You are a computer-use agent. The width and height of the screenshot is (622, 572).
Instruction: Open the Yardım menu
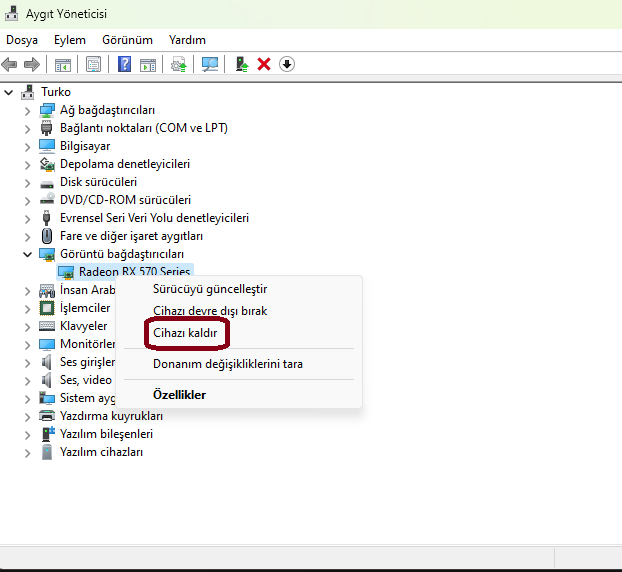pyautogui.click(x=187, y=40)
